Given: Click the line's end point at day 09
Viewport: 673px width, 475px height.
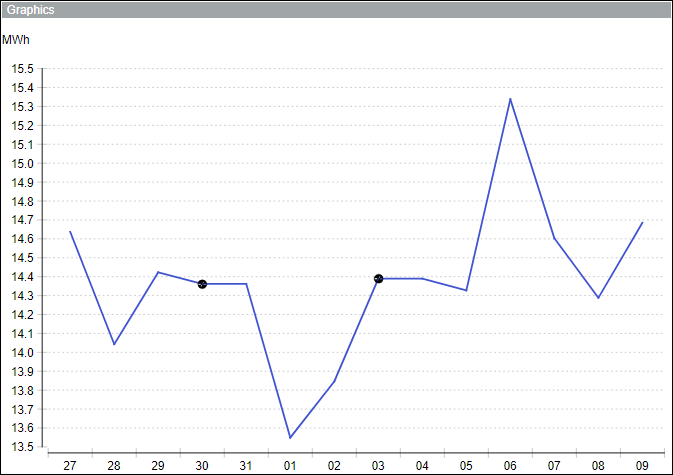Looking at the screenshot, I should pyautogui.click(x=642, y=222).
